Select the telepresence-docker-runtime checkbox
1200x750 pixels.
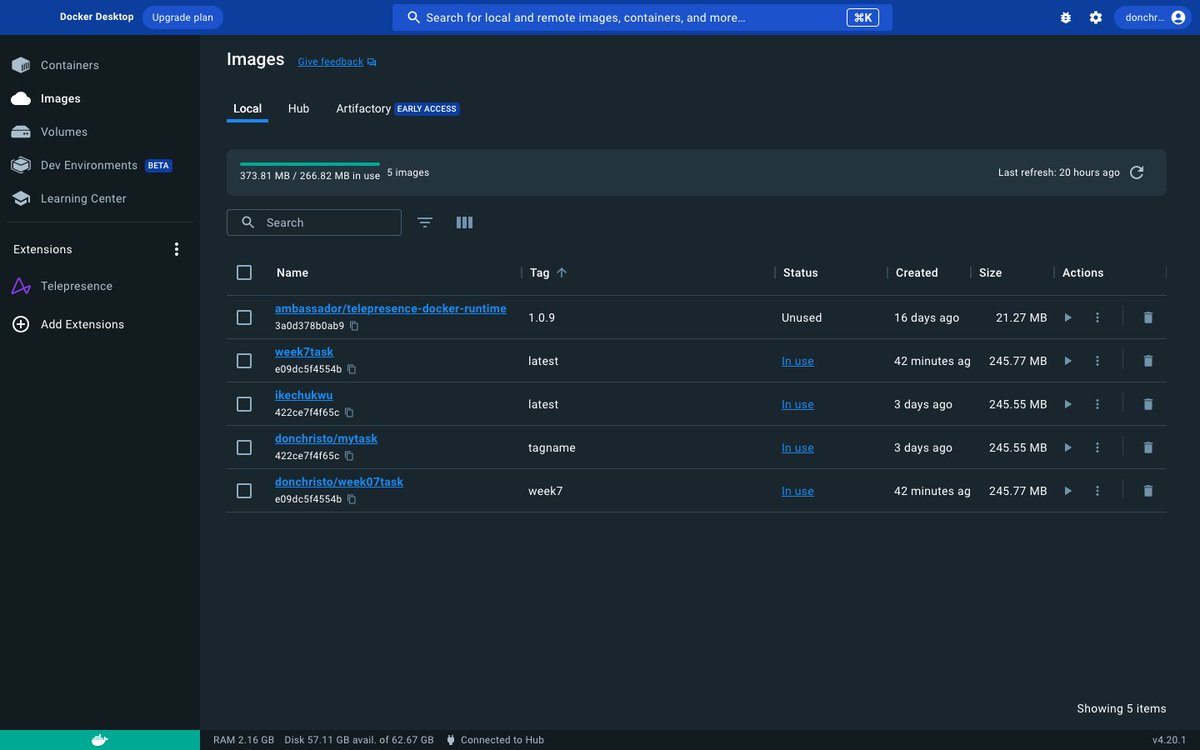coord(244,318)
